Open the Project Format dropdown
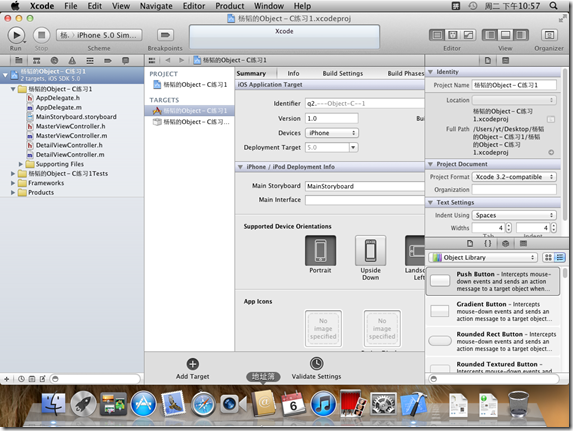This screenshot has width=573, height=431. click(x=514, y=177)
